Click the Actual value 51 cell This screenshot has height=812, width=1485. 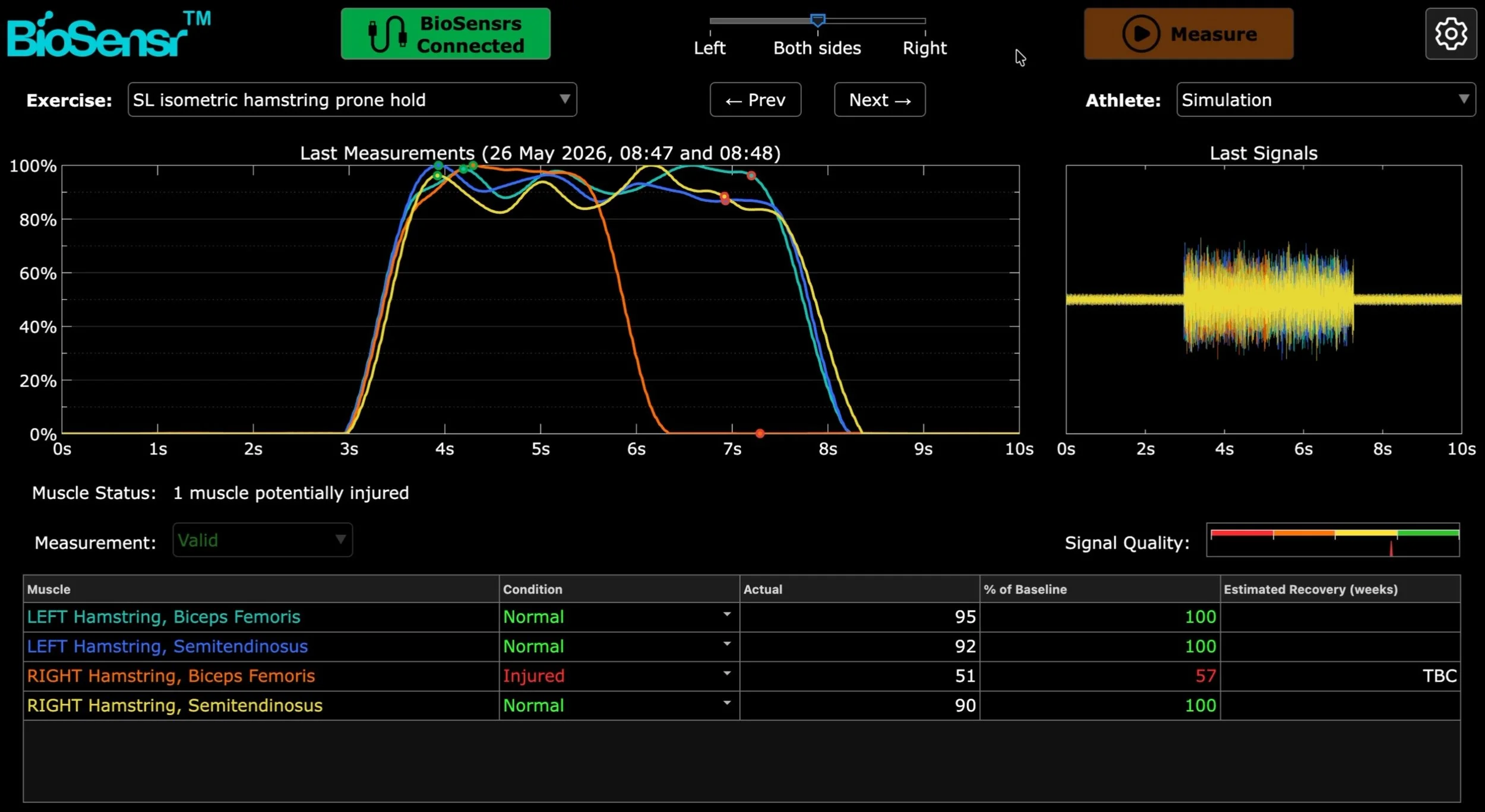click(x=860, y=676)
